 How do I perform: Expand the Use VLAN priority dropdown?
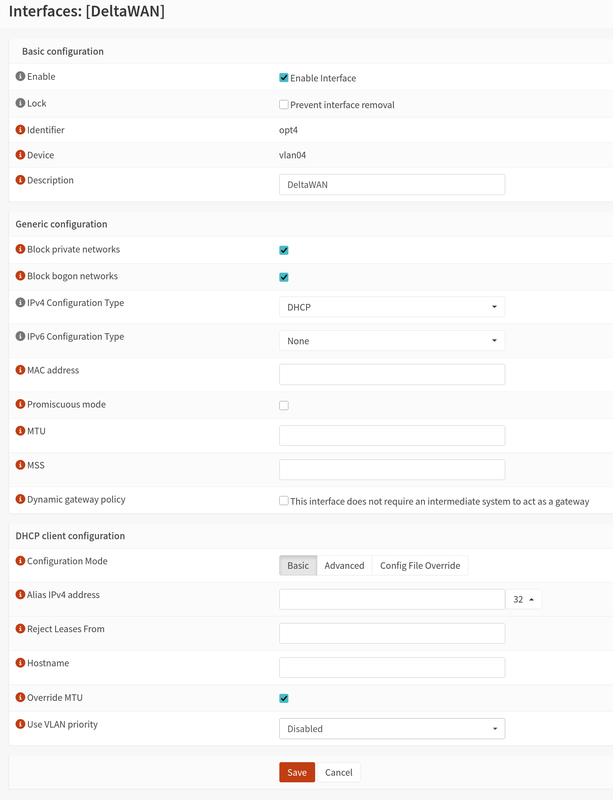click(391, 729)
